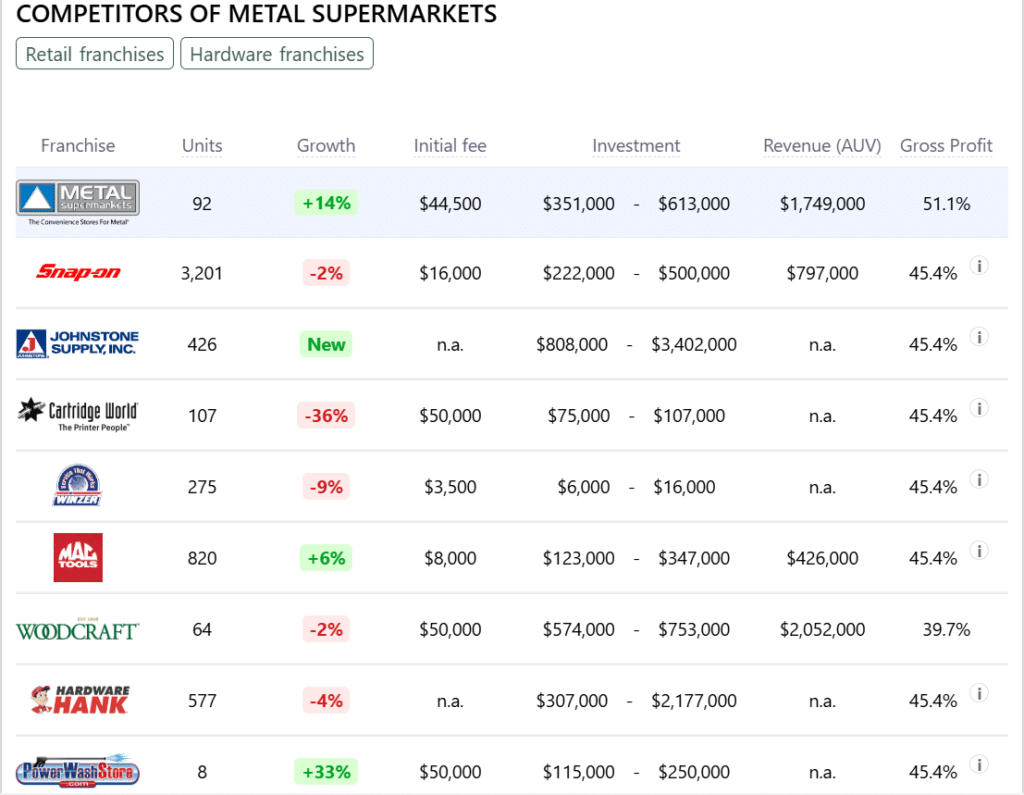Select the -4% growth badge
The image size is (1024, 795).
click(x=326, y=700)
